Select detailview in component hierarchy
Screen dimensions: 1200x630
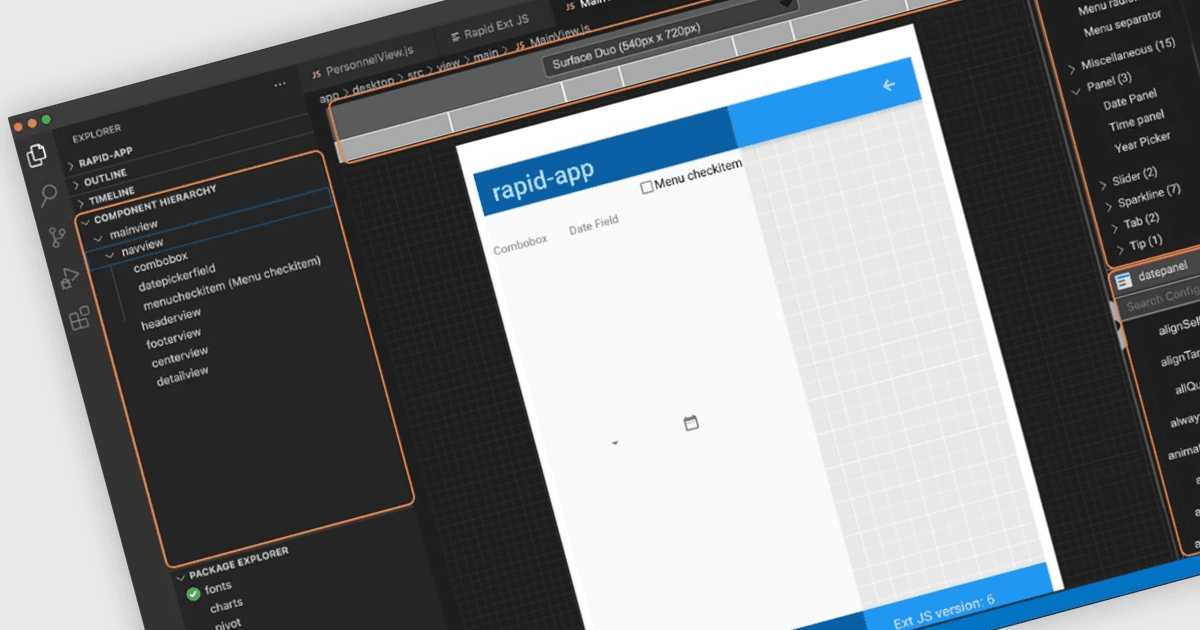click(x=182, y=376)
